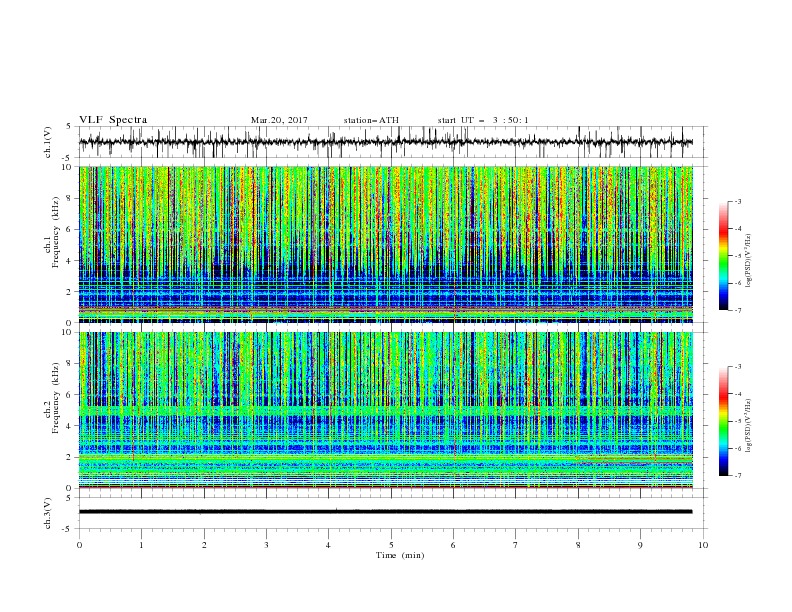Click the "7" minute tick label
This screenshot has width=792, height=612.
tap(516, 545)
